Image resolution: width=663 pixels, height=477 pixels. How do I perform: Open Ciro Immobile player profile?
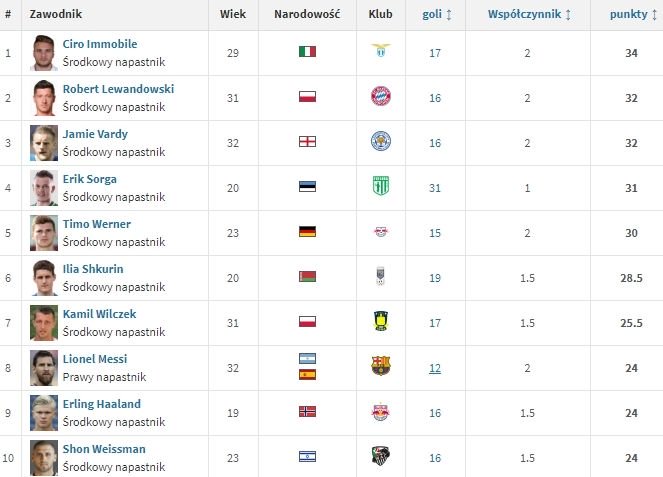(x=100, y=44)
